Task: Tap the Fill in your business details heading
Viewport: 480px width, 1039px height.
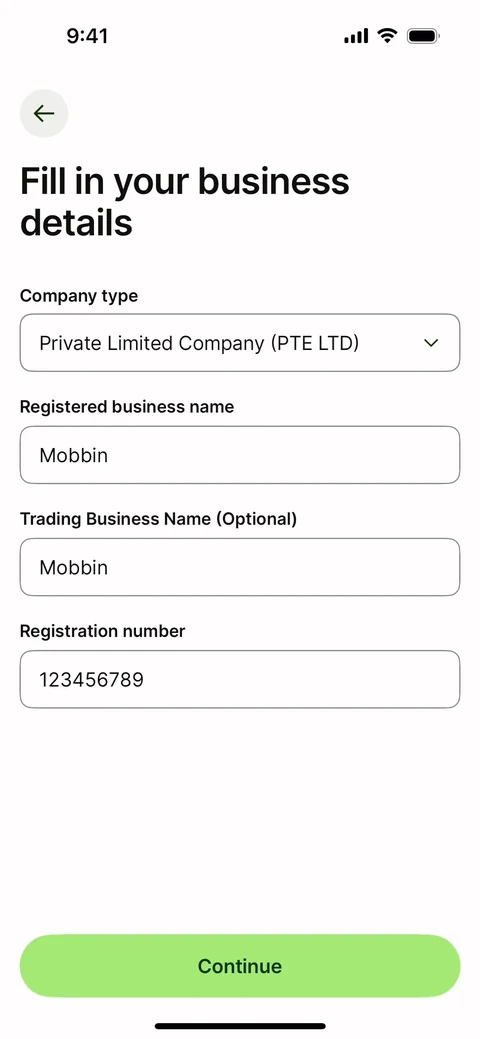Action: pos(184,201)
